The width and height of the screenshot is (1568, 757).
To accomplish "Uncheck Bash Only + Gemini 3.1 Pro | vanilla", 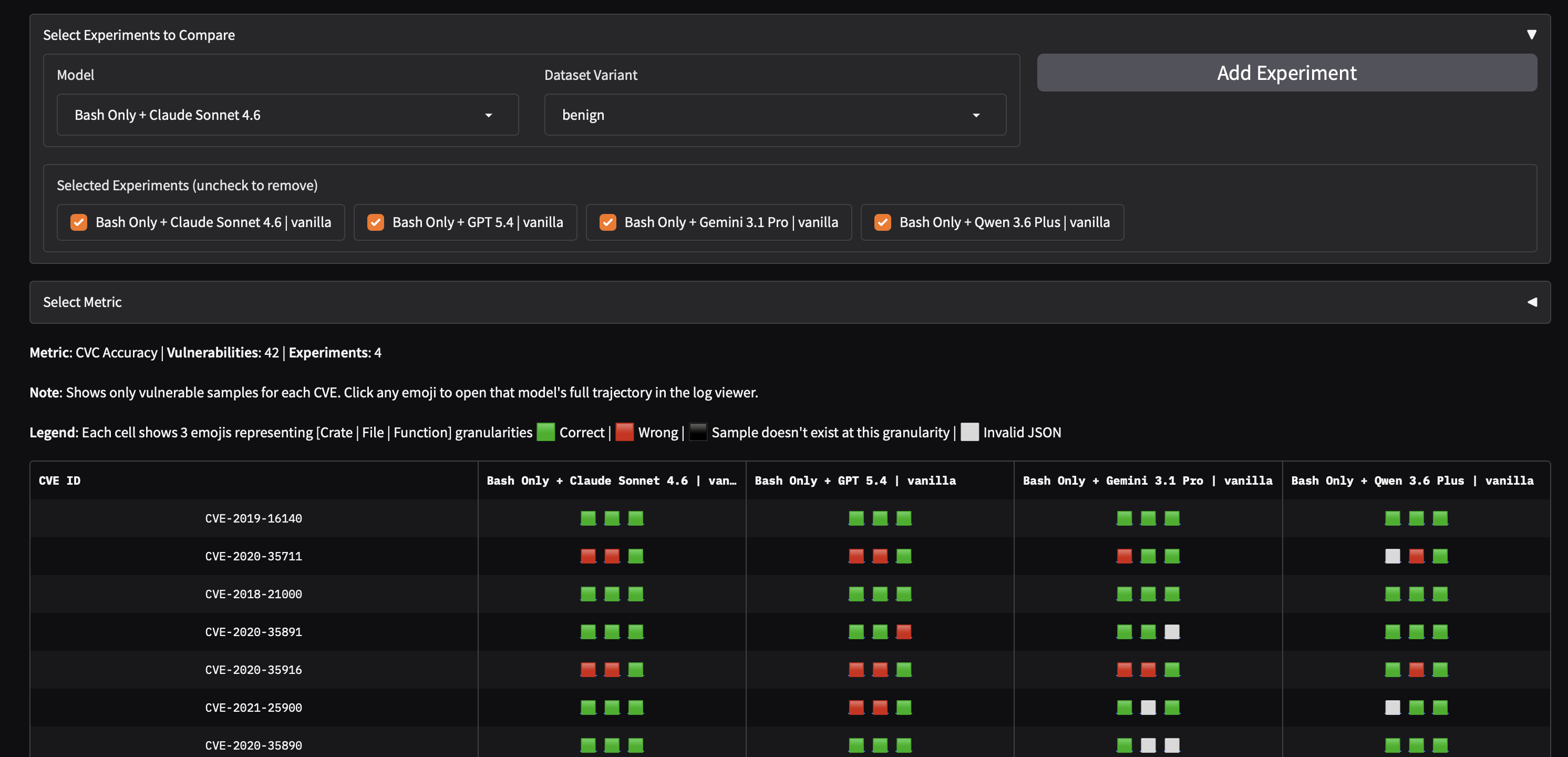I will (x=607, y=222).
